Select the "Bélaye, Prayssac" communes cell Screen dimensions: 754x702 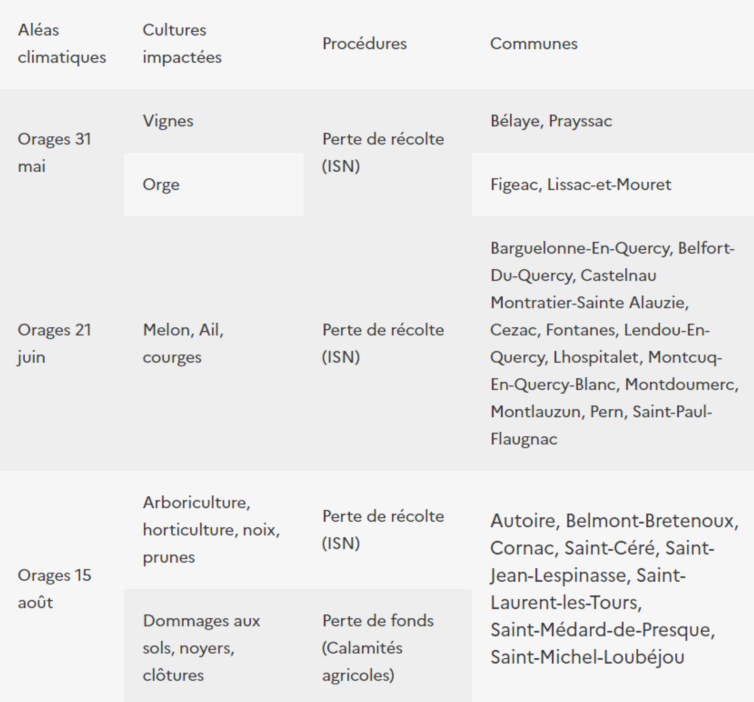551,121
